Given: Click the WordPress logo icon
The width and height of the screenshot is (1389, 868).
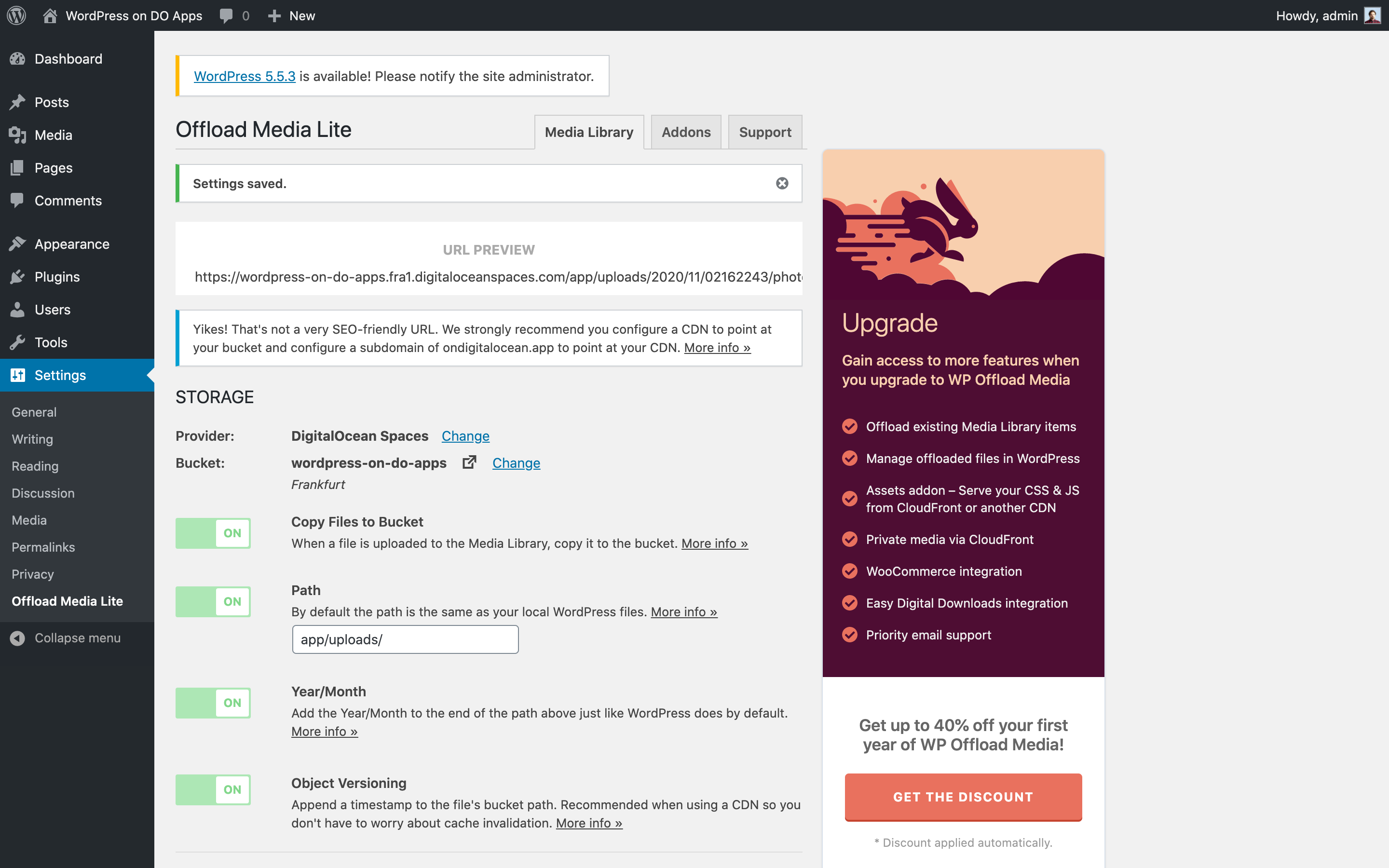Looking at the screenshot, I should (17, 15).
